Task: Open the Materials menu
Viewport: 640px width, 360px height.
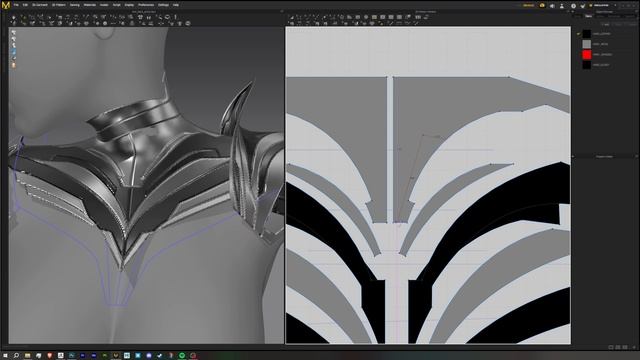Action: coord(90,5)
